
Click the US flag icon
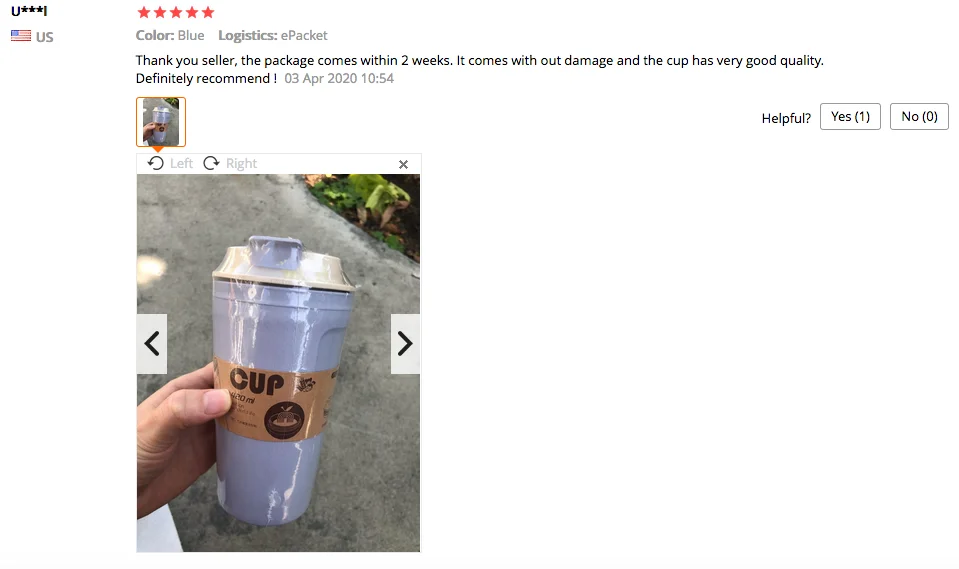(21, 36)
